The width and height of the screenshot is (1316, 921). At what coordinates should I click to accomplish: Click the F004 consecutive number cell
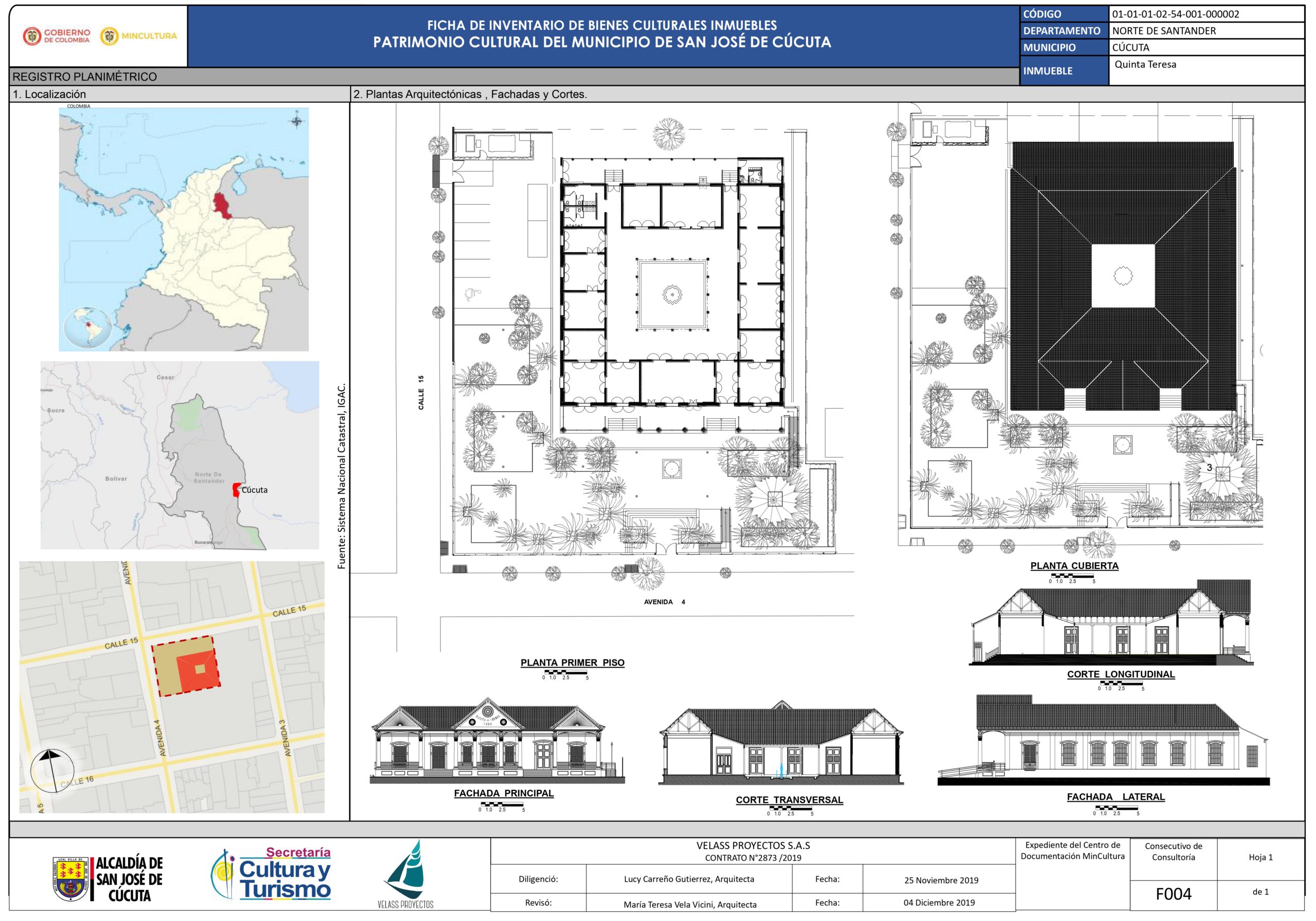click(1173, 894)
